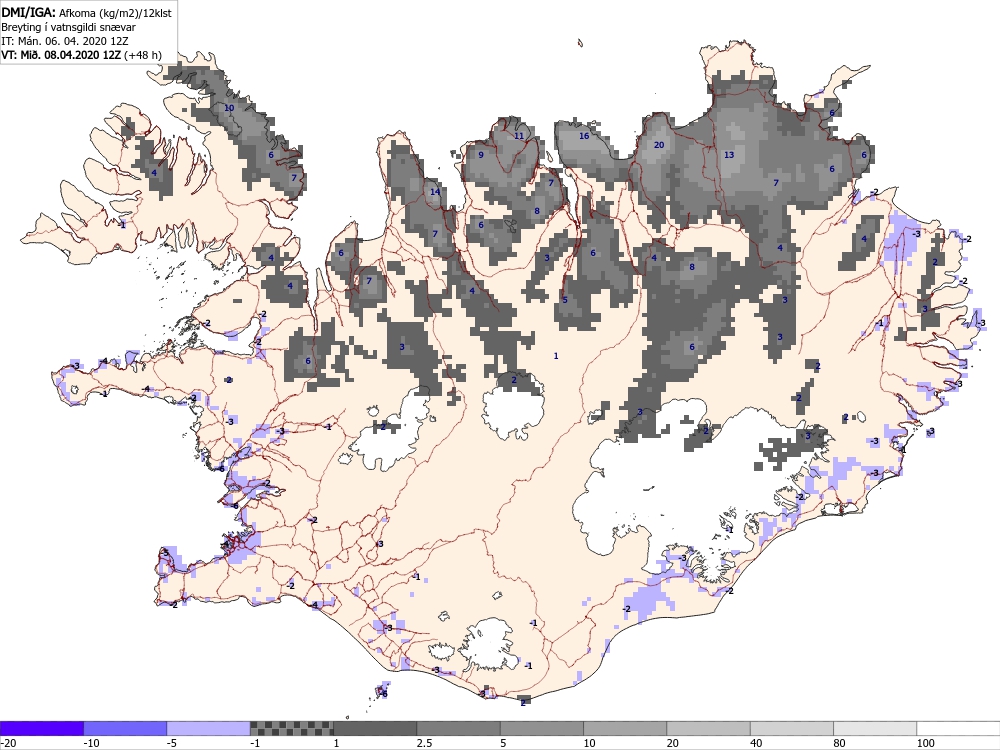
Task: Pick the 20 to 40 light gray legend segment
Action: [708, 728]
